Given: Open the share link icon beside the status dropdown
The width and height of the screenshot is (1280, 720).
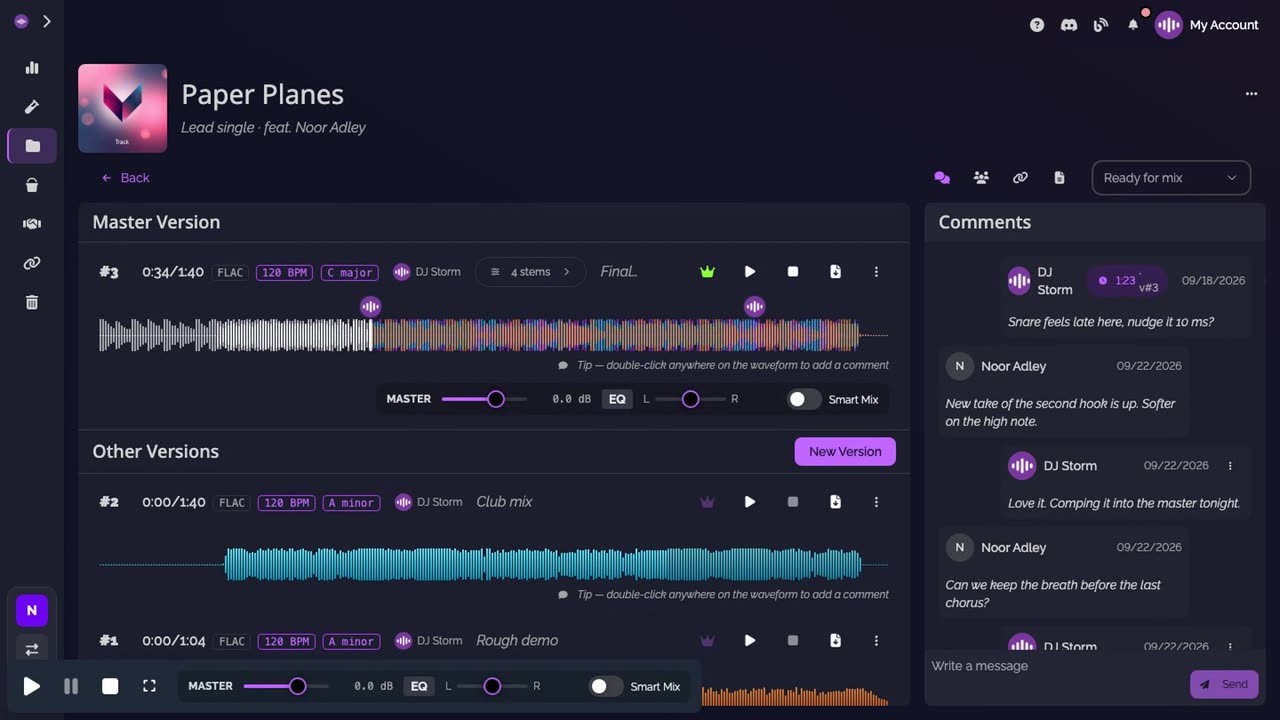Looking at the screenshot, I should point(1020,178).
